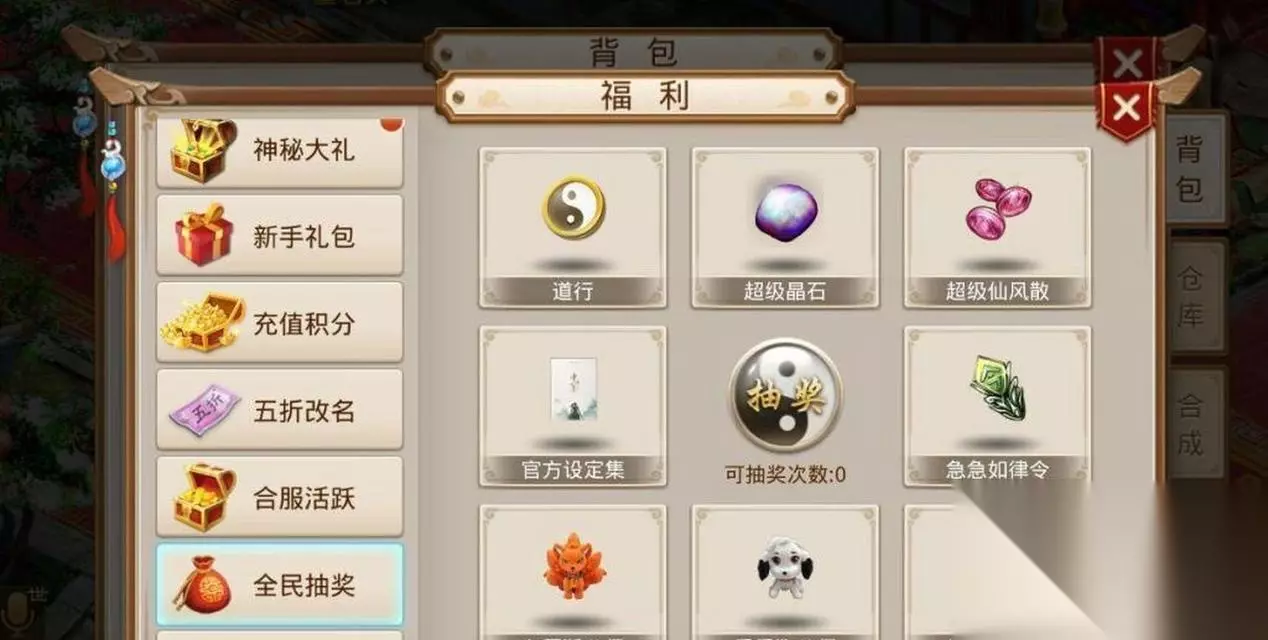1268x640 pixels.
Task: Switch to the 合成 side tab
Action: pos(1197,424)
